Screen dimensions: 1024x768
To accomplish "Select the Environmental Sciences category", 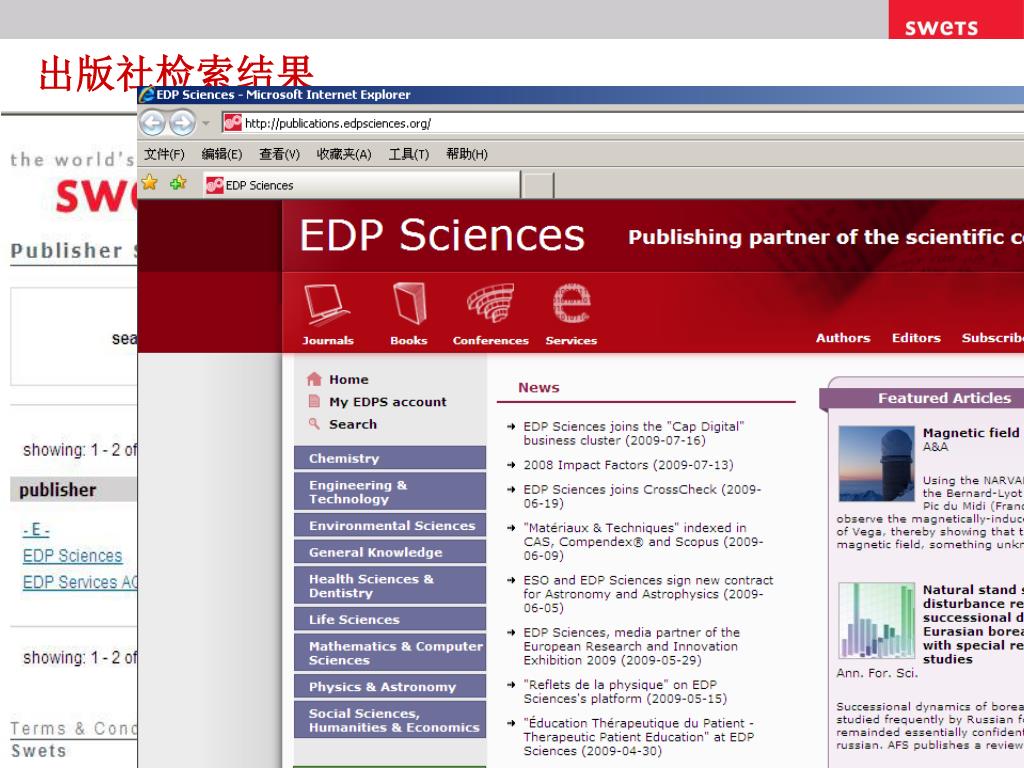I will point(390,525).
